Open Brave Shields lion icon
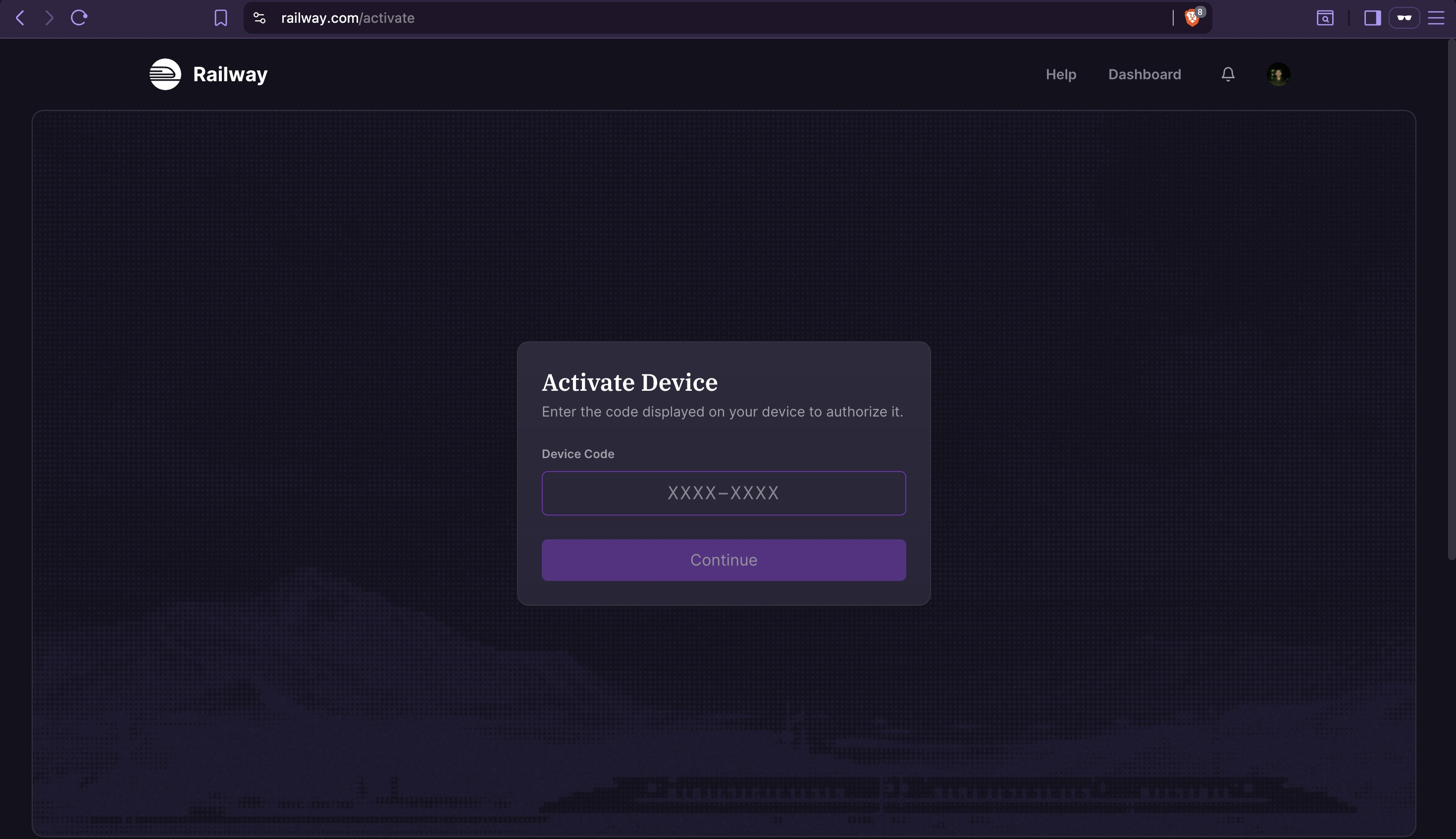 (x=1192, y=18)
